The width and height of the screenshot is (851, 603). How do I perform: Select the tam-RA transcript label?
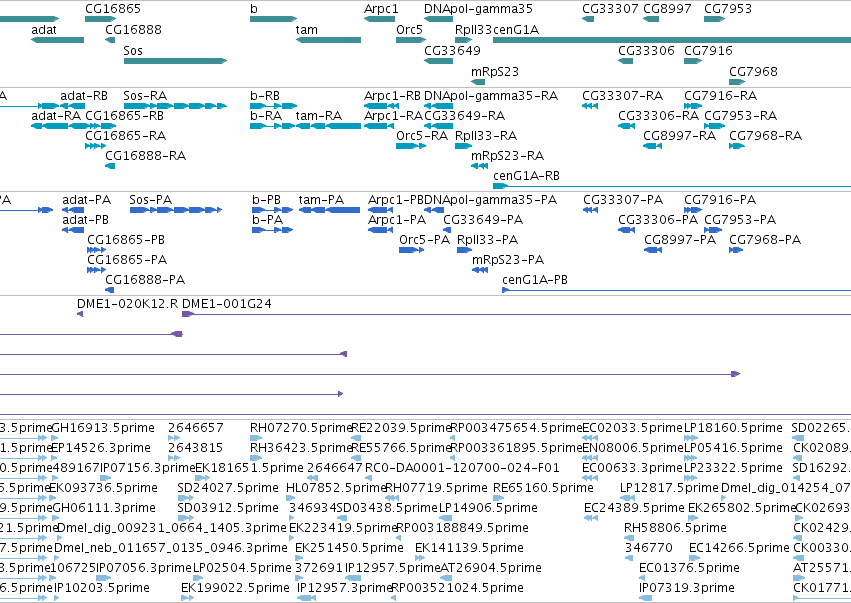(x=319, y=116)
